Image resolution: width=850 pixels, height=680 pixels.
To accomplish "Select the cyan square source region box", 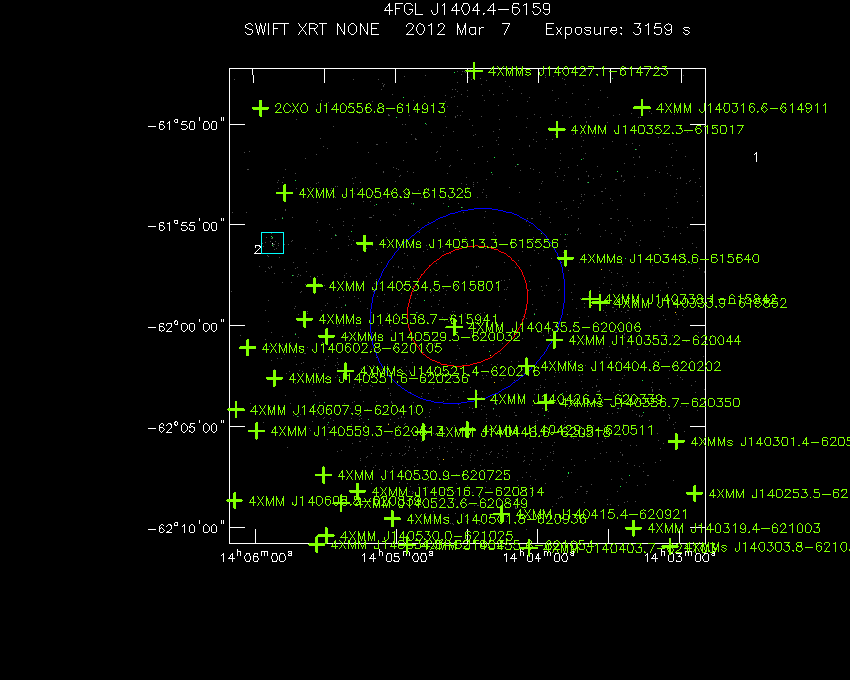I will [x=273, y=243].
